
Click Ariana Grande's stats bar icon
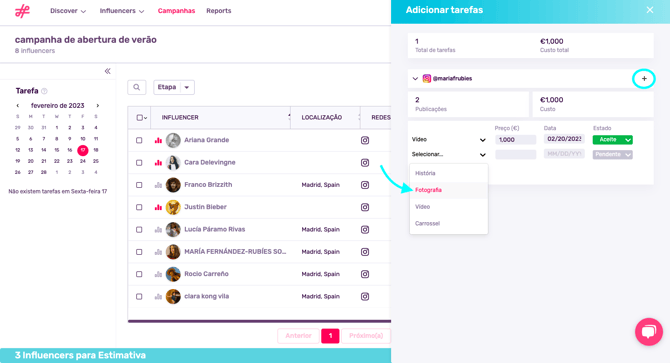158,140
